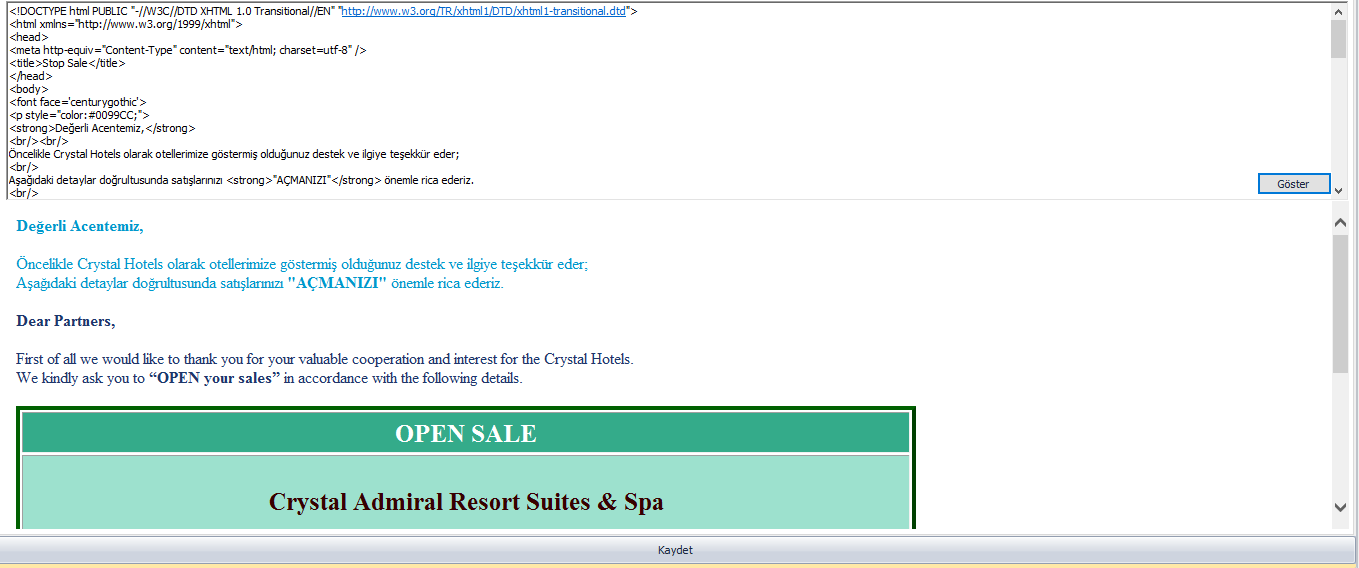Click the "OPEN your sales" bold phrase
The image size is (1359, 568).
pyautogui.click(x=214, y=378)
